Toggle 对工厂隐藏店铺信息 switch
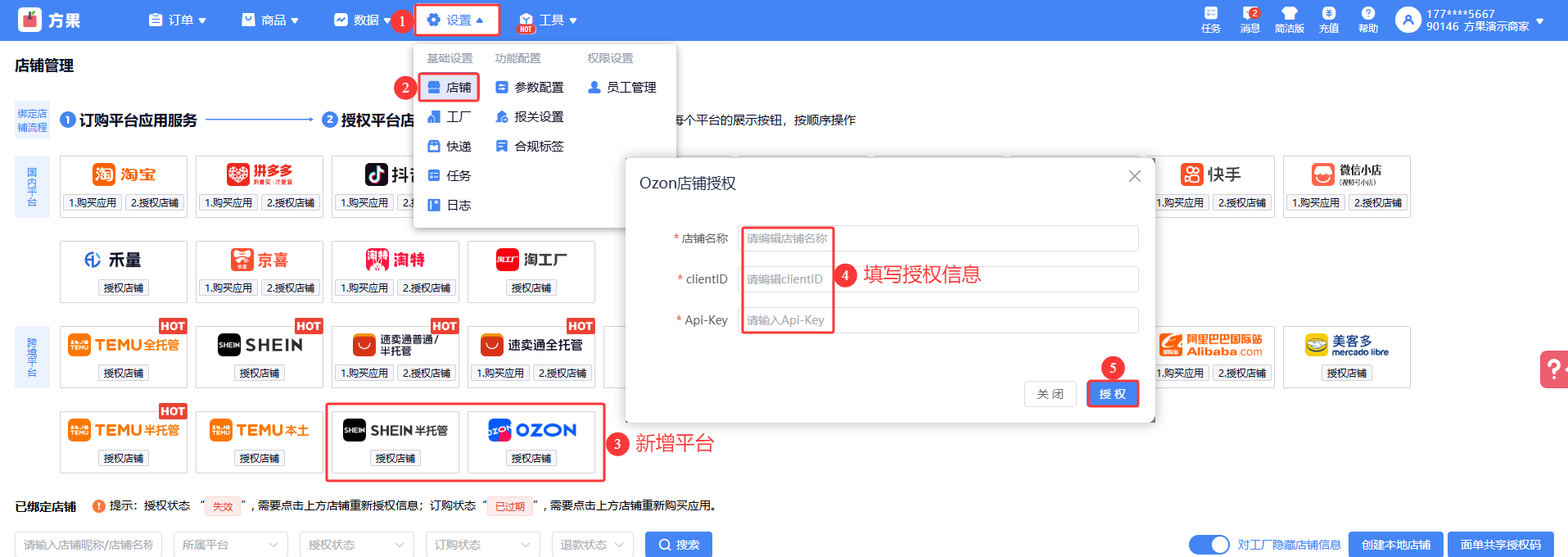The width and height of the screenshot is (1568, 557). pos(1209,545)
